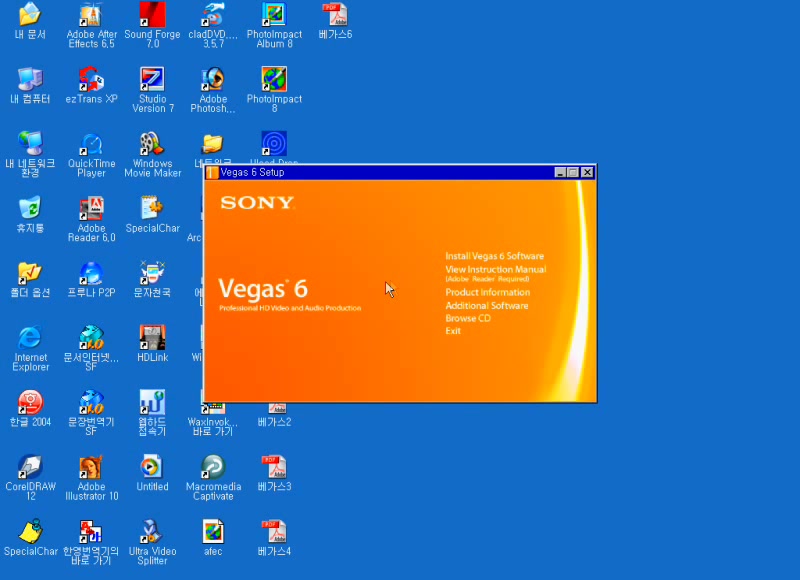
Task: Choose Additional Software in setup window
Action: point(487,306)
